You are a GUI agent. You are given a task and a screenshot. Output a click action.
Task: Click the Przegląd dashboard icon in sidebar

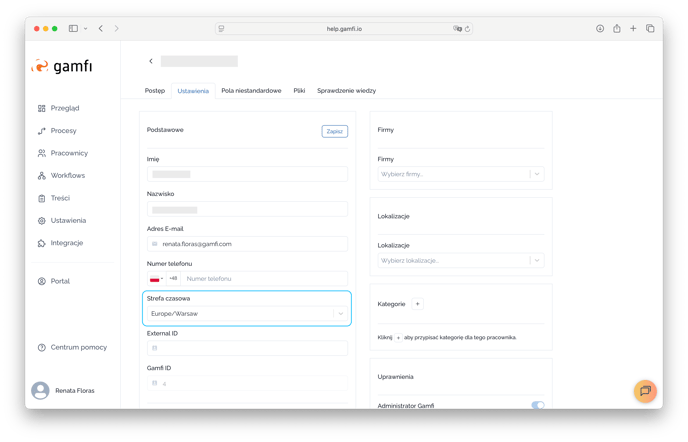click(x=42, y=108)
